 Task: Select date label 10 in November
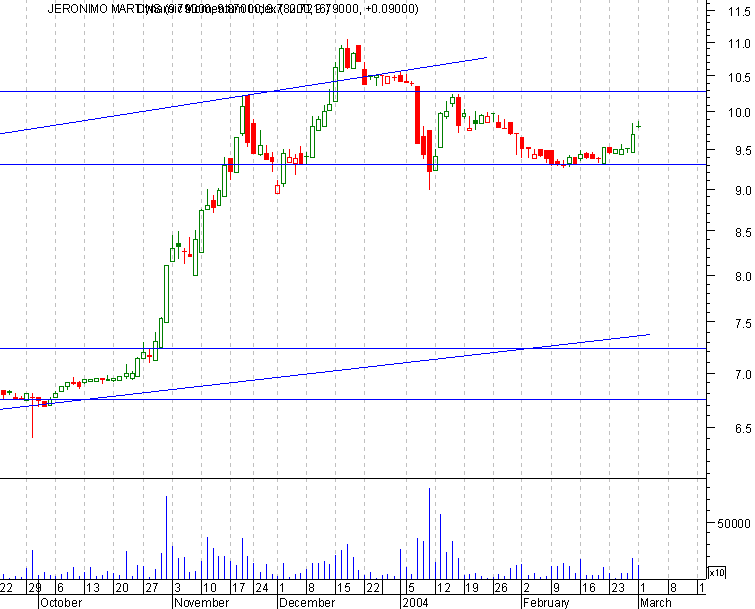(x=210, y=588)
